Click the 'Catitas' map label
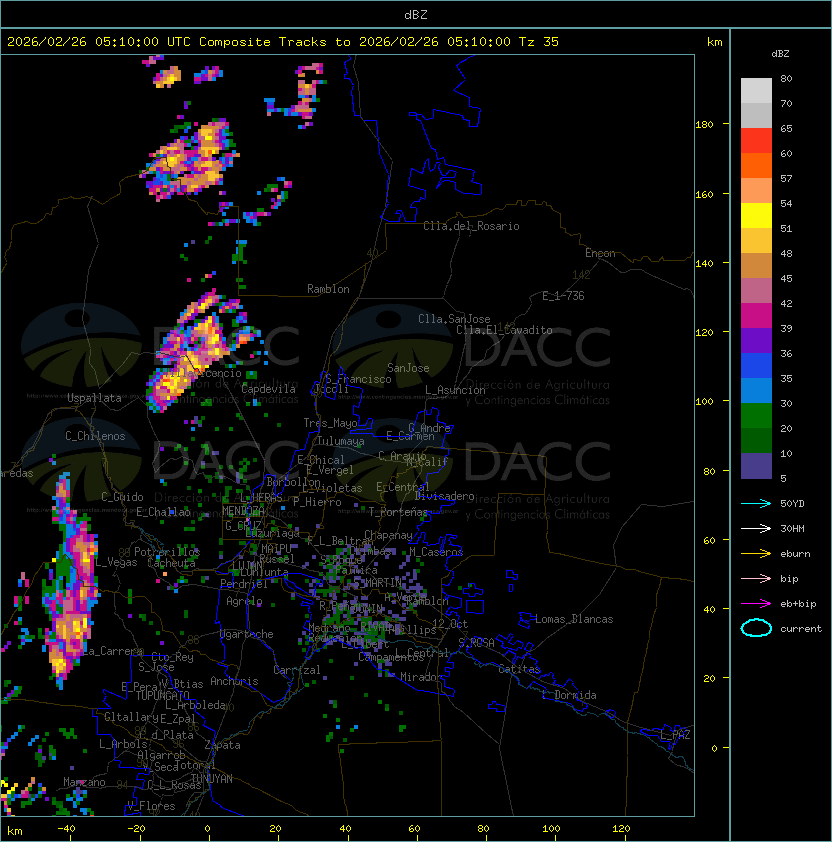 click(x=519, y=669)
